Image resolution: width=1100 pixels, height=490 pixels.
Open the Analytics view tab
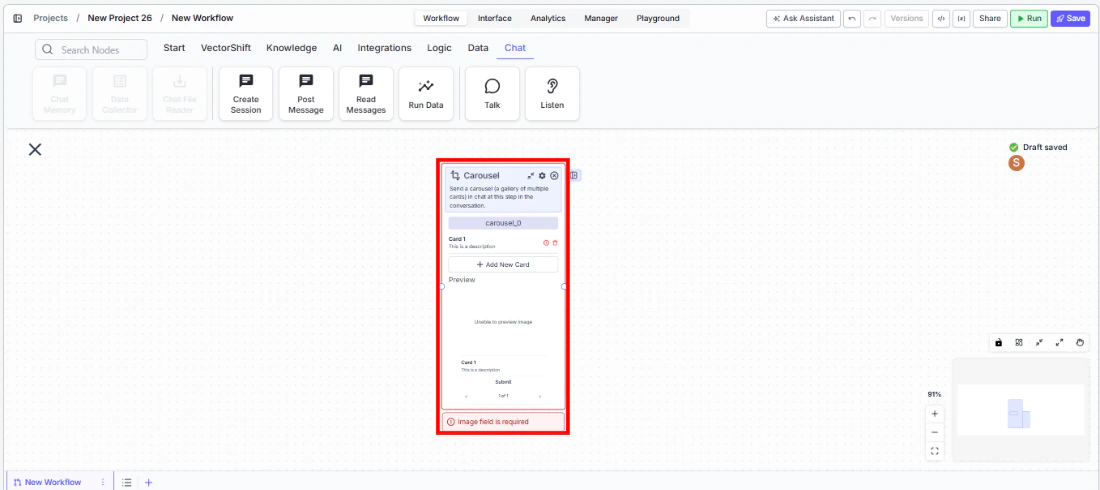548,18
